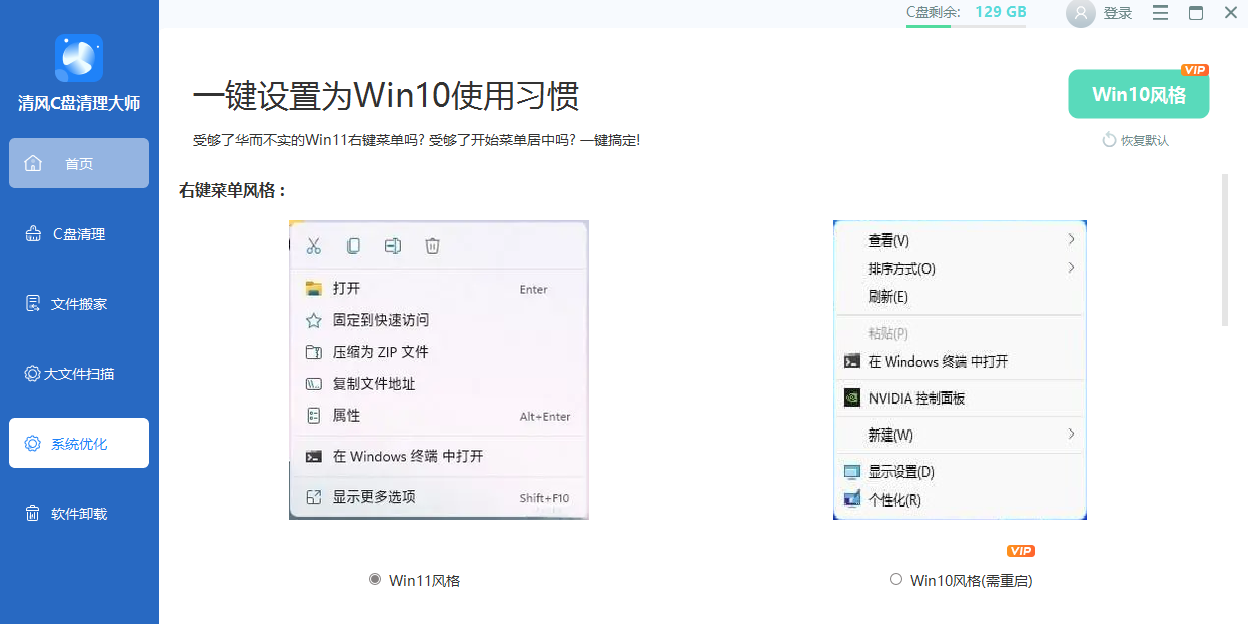Click the home icon beside 首页
This screenshot has height=624, width=1248.
coord(33,163)
